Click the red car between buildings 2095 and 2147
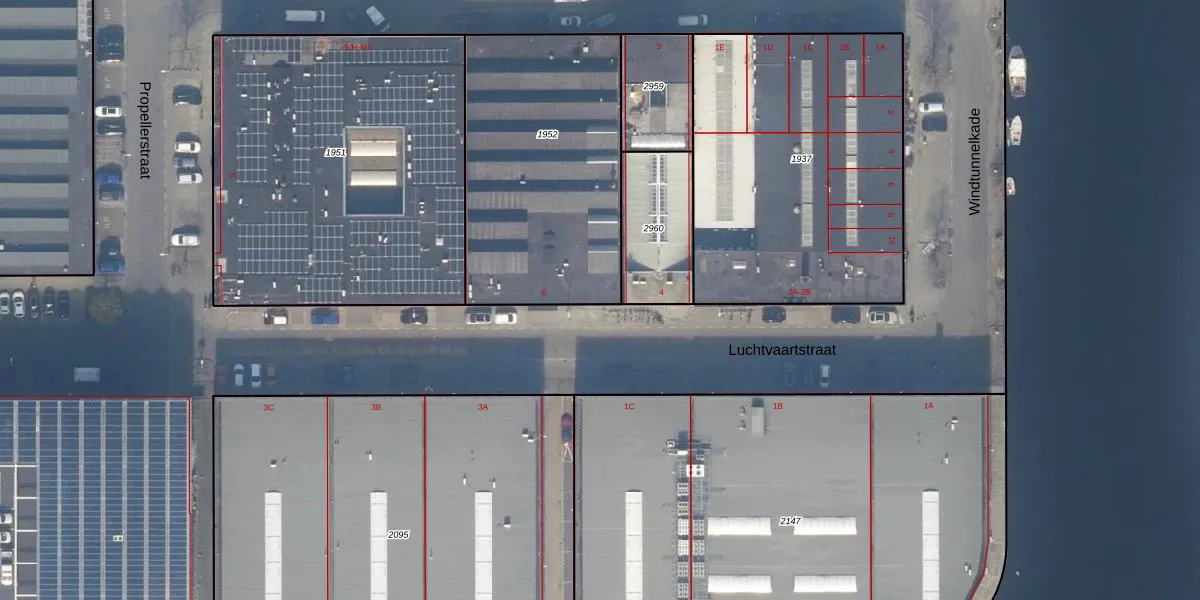The image size is (1200, 600). click(567, 428)
